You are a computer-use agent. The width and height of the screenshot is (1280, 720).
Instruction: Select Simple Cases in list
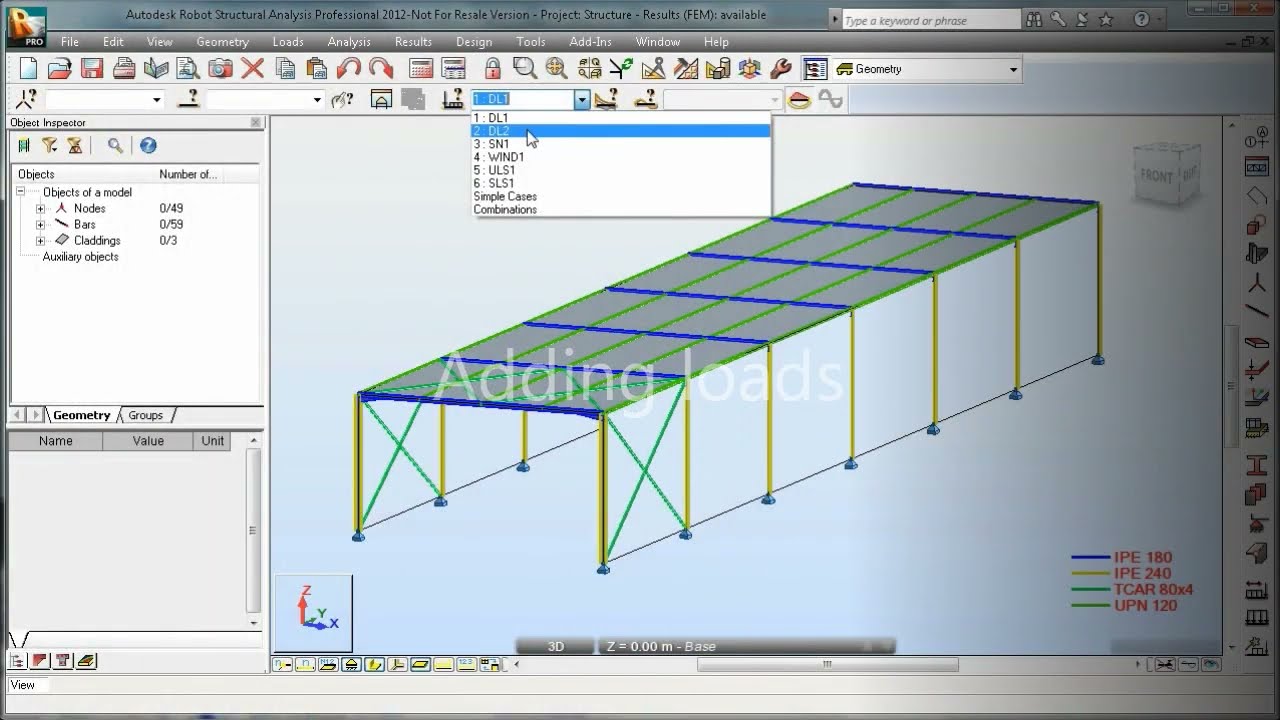click(621, 196)
